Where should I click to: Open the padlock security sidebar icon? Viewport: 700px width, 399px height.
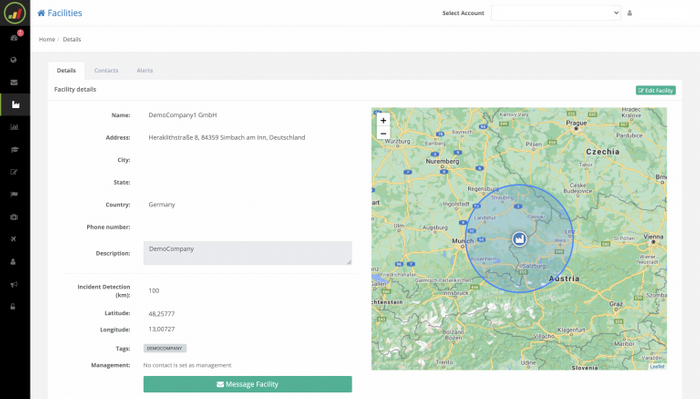click(13, 307)
